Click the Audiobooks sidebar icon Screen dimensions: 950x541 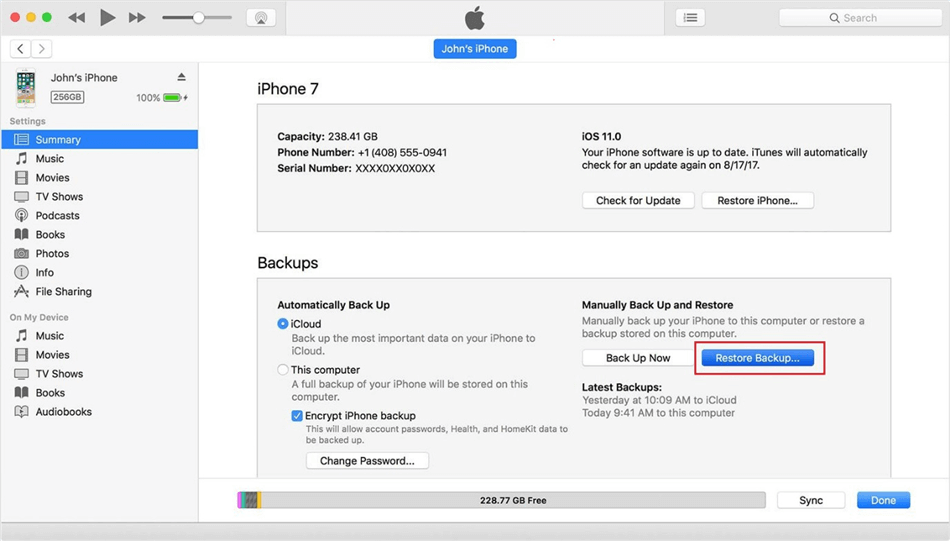21,411
